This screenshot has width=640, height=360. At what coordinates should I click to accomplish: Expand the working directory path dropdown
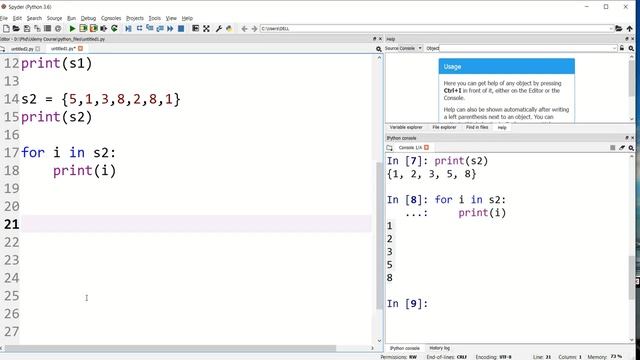pyautogui.click(x=611, y=29)
